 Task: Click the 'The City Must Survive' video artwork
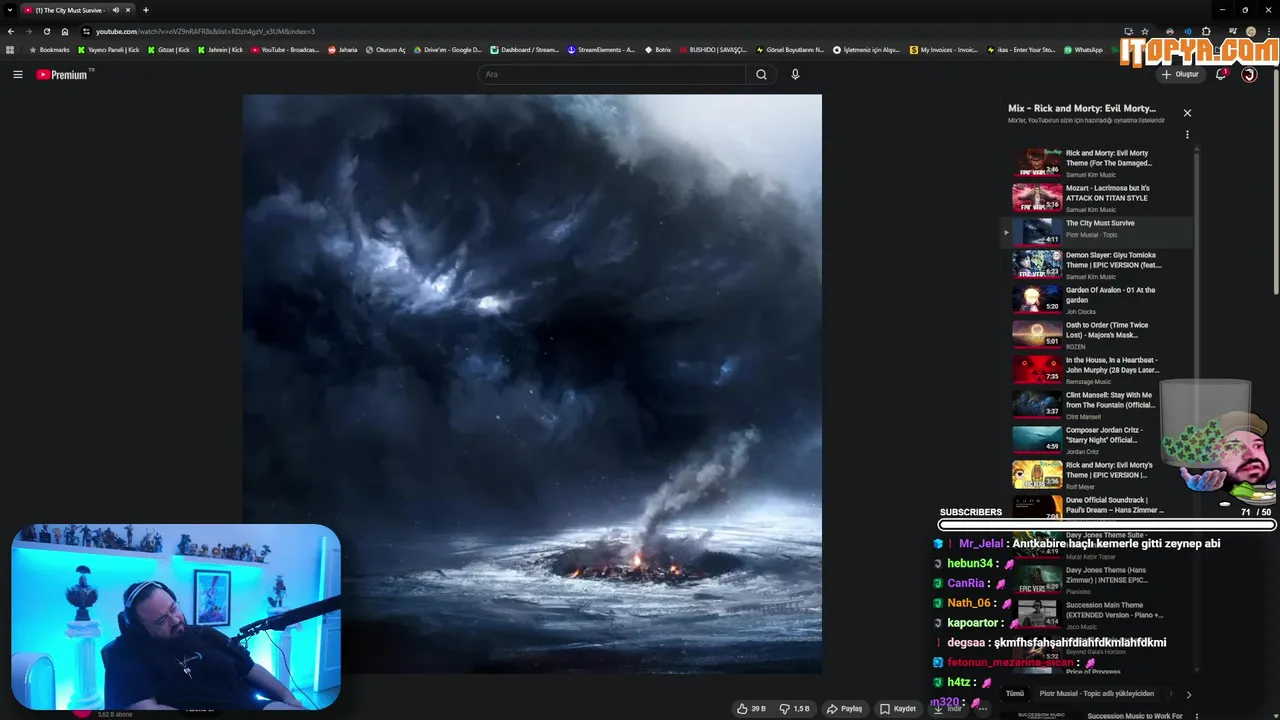click(x=532, y=384)
